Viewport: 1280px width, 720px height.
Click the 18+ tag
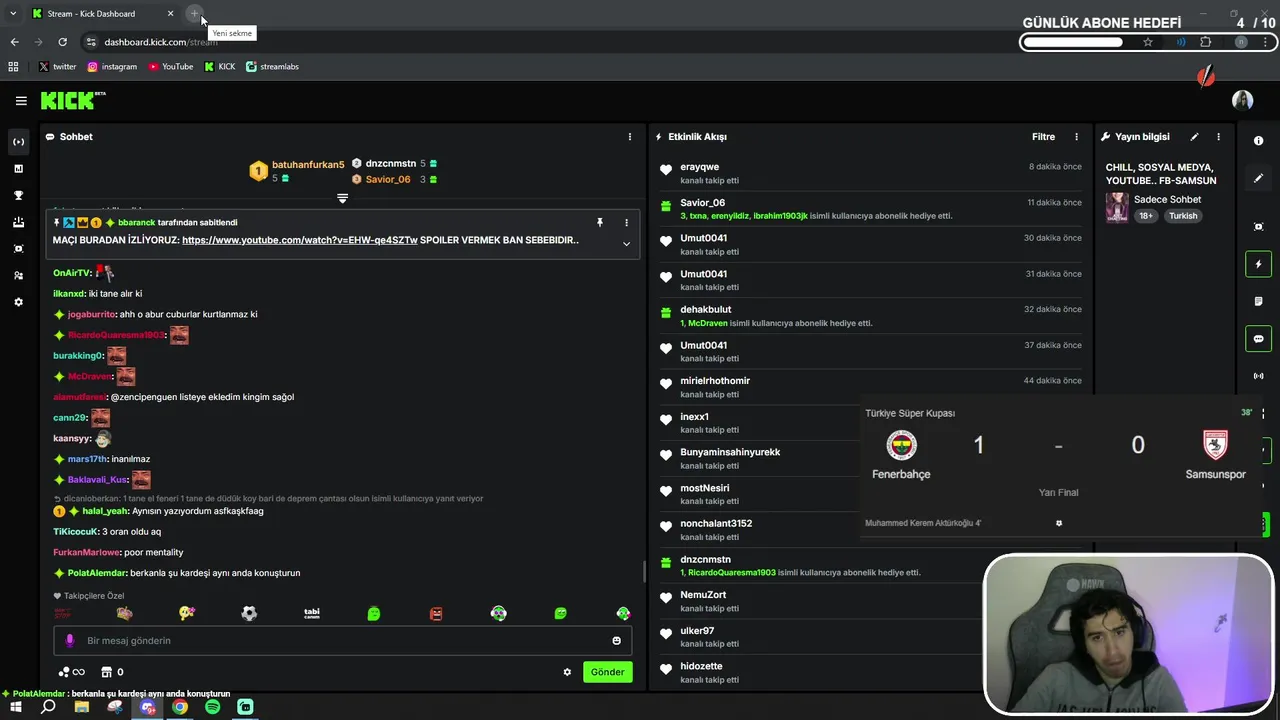pyautogui.click(x=1146, y=216)
